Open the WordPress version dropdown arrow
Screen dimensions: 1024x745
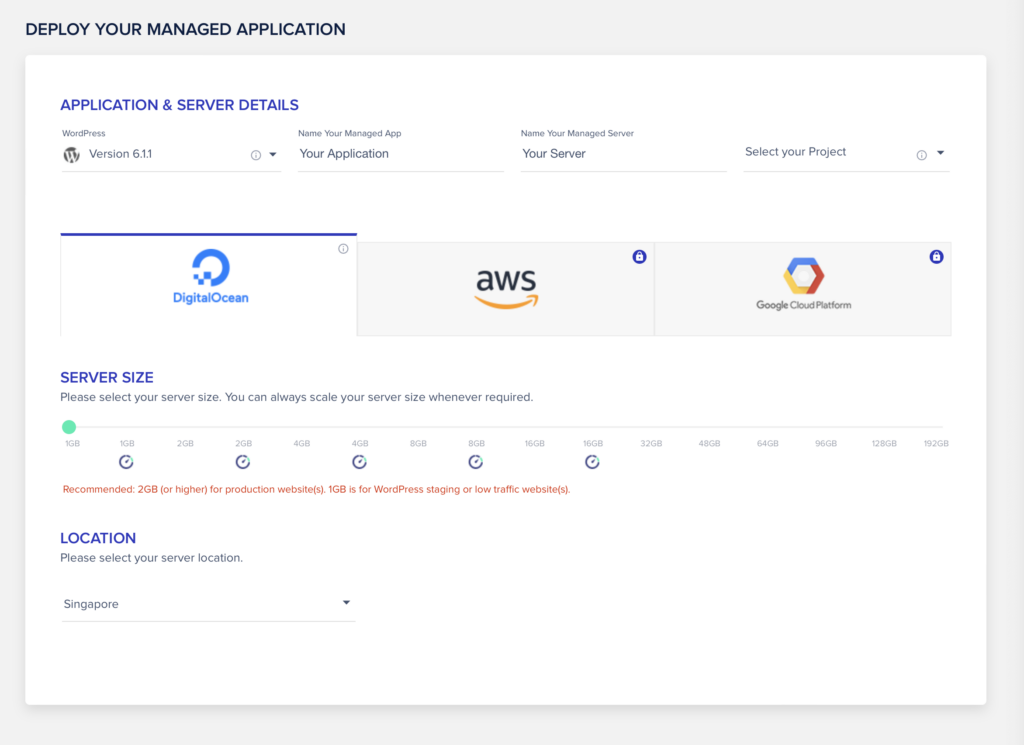(273, 155)
